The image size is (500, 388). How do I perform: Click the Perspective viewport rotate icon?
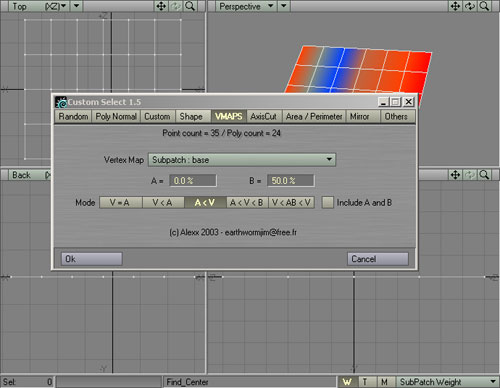[470, 6]
